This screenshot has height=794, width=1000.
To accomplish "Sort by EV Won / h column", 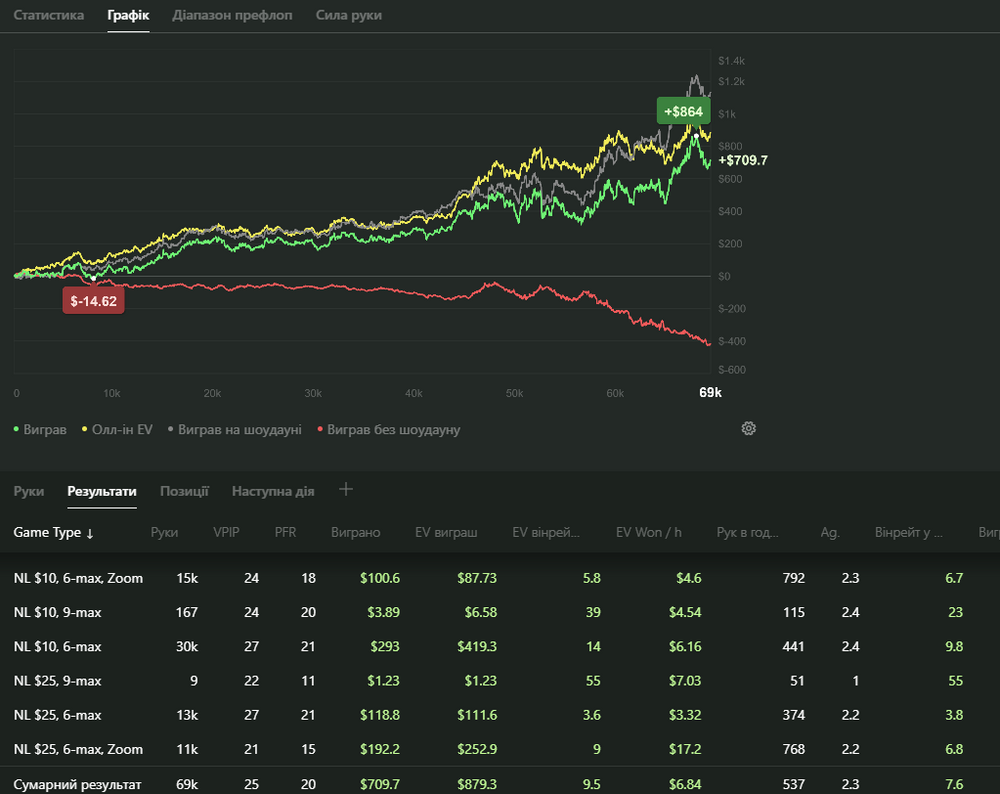I will (x=648, y=533).
